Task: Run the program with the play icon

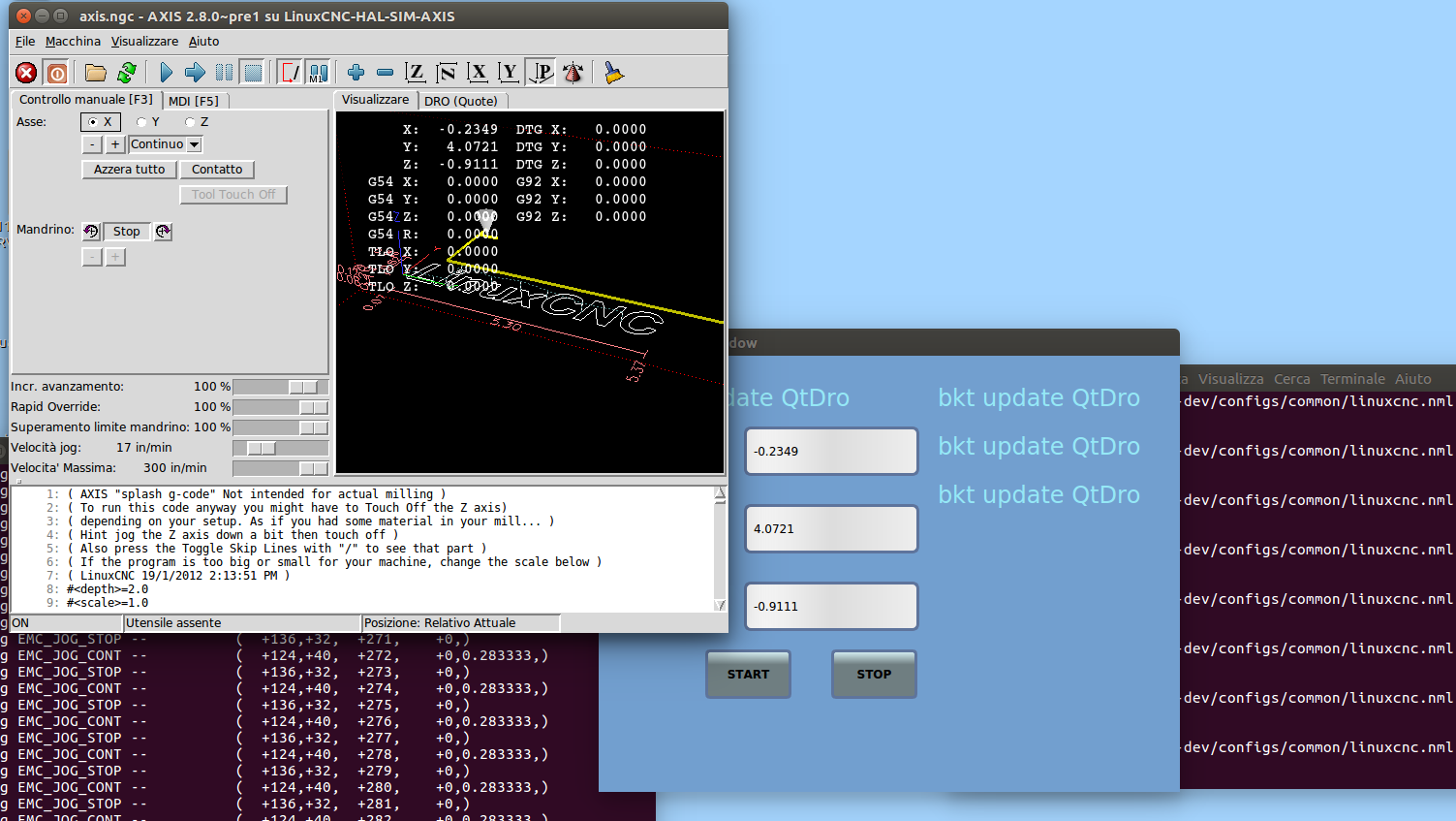Action: (x=166, y=73)
